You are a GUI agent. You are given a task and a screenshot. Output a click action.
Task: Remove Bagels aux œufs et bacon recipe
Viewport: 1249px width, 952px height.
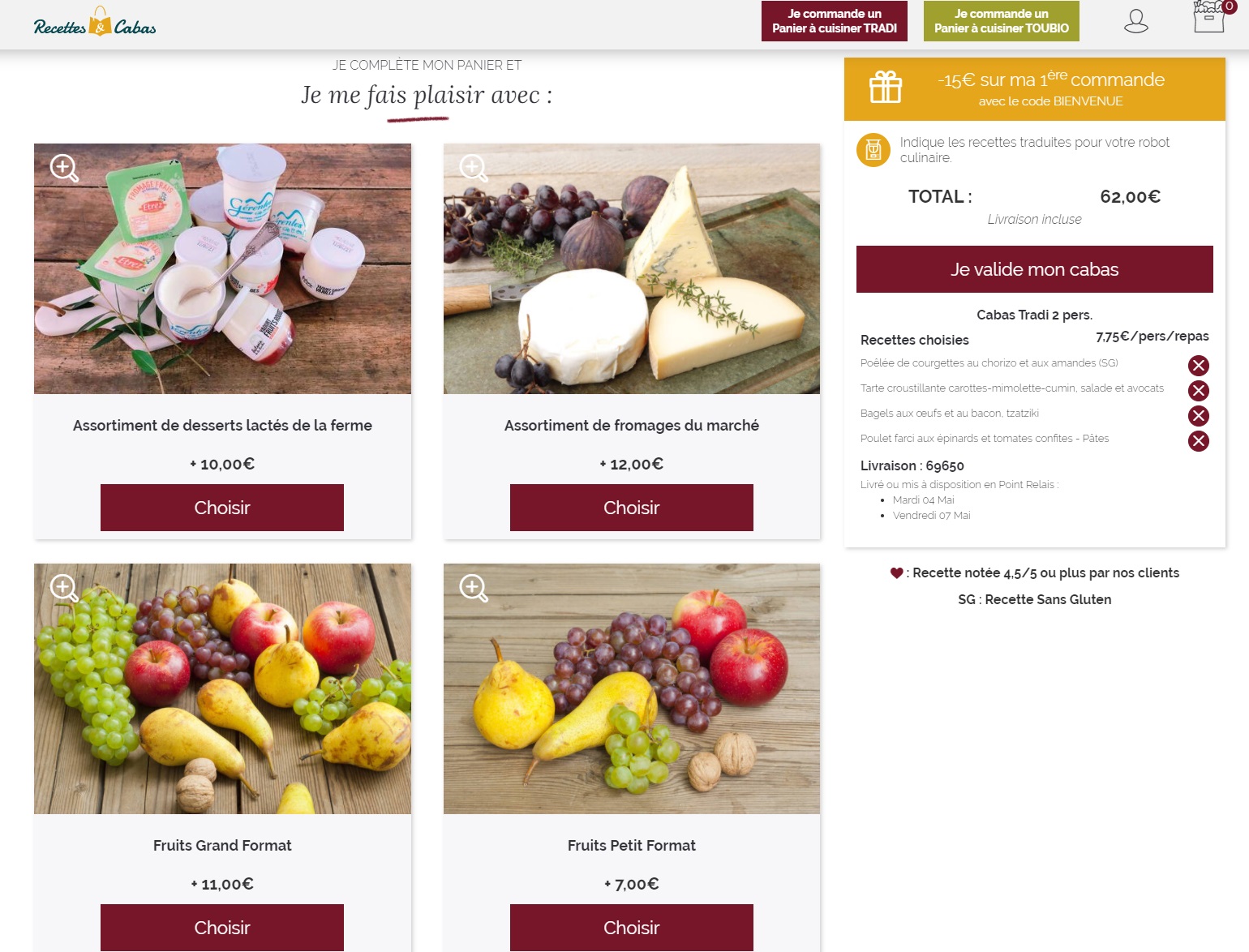tap(1198, 416)
